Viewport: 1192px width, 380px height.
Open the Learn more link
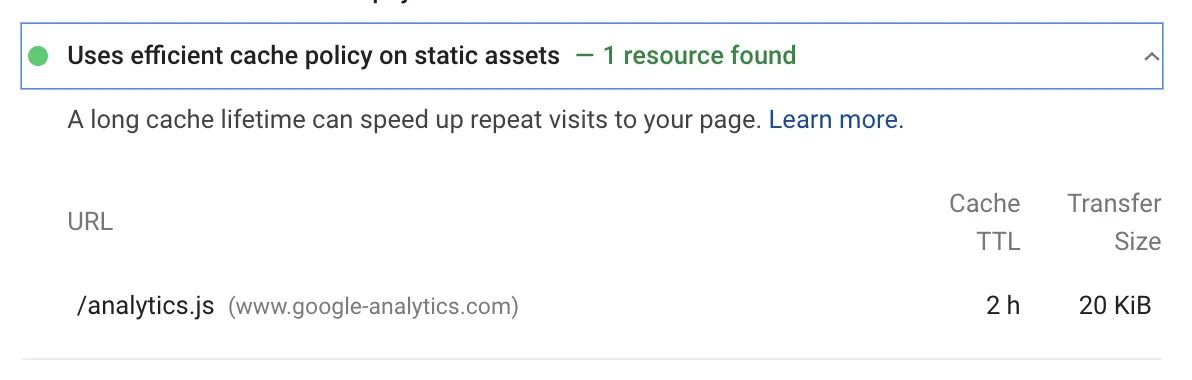833,120
